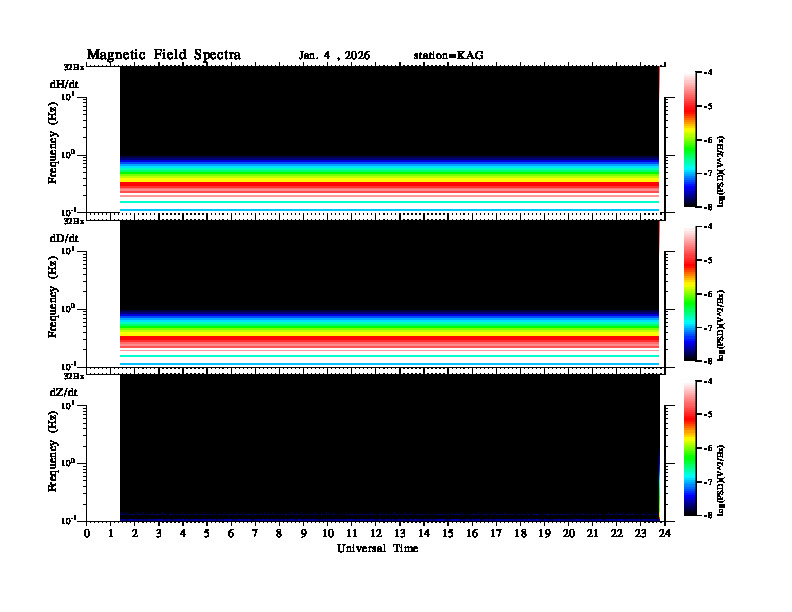
Task: Click the "dD/dt" panel label
Action: (x=64, y=238)
